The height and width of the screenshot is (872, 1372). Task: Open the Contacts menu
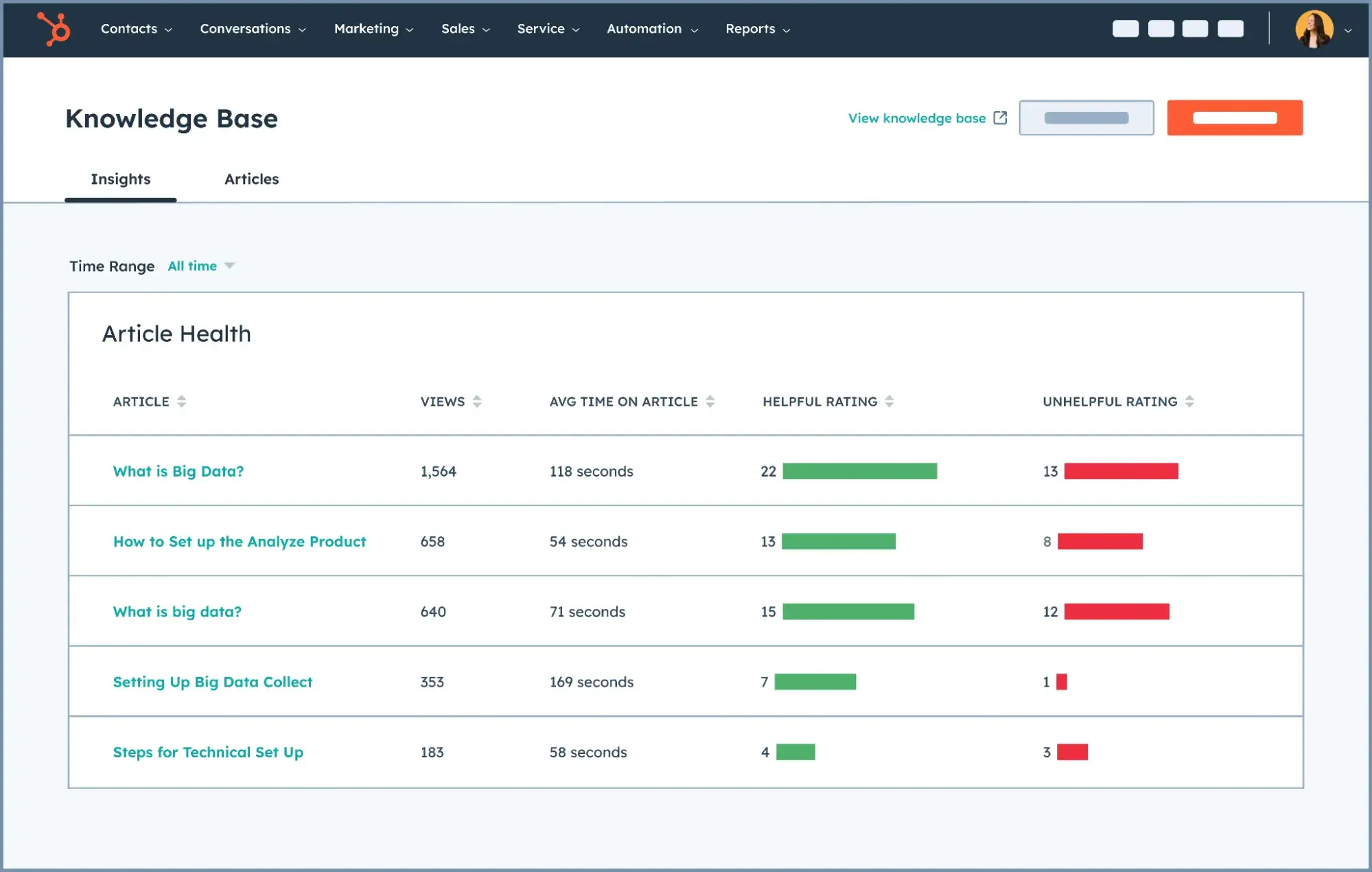pyautogui.click(x=129, y=29)
